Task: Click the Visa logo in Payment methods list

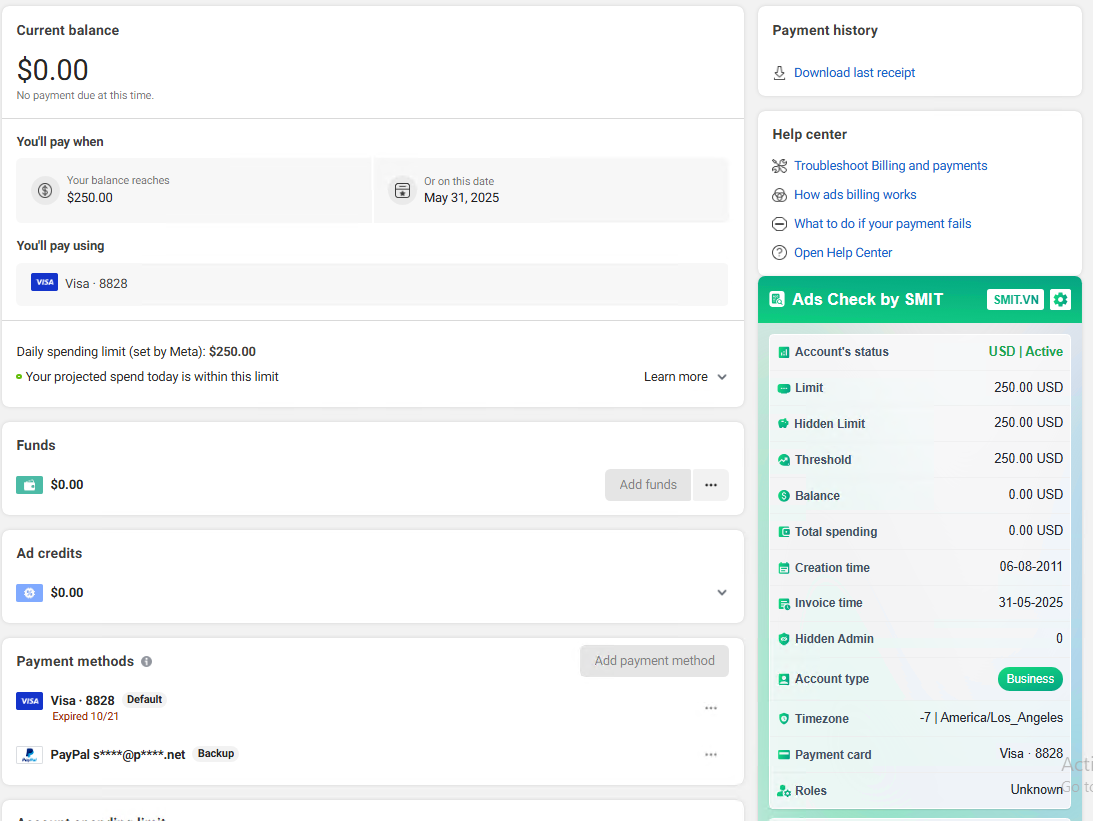Action: 29,701
